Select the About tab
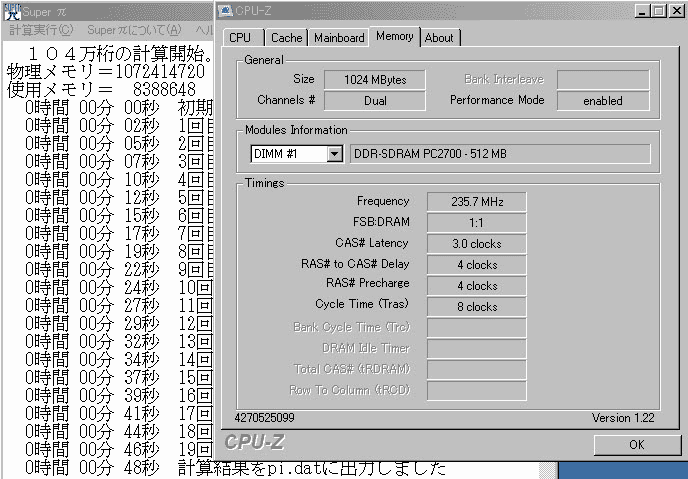This screenshot has height=479, width=688. coord(439,38)
